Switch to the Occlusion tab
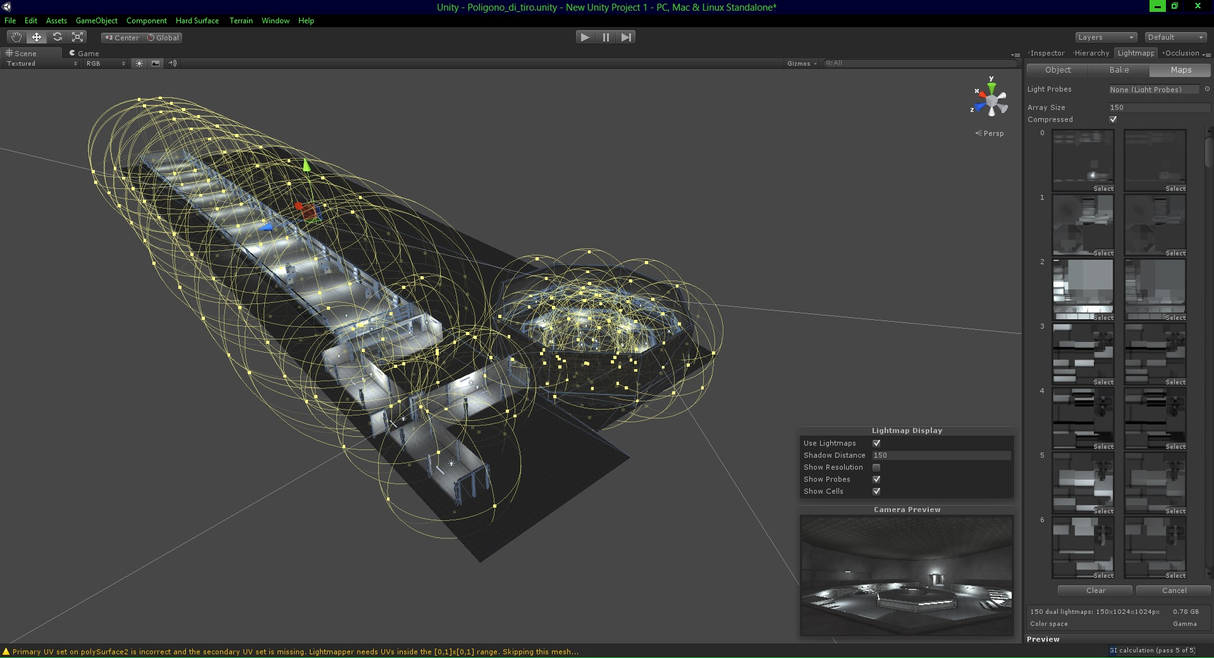 pos(1181,53)
